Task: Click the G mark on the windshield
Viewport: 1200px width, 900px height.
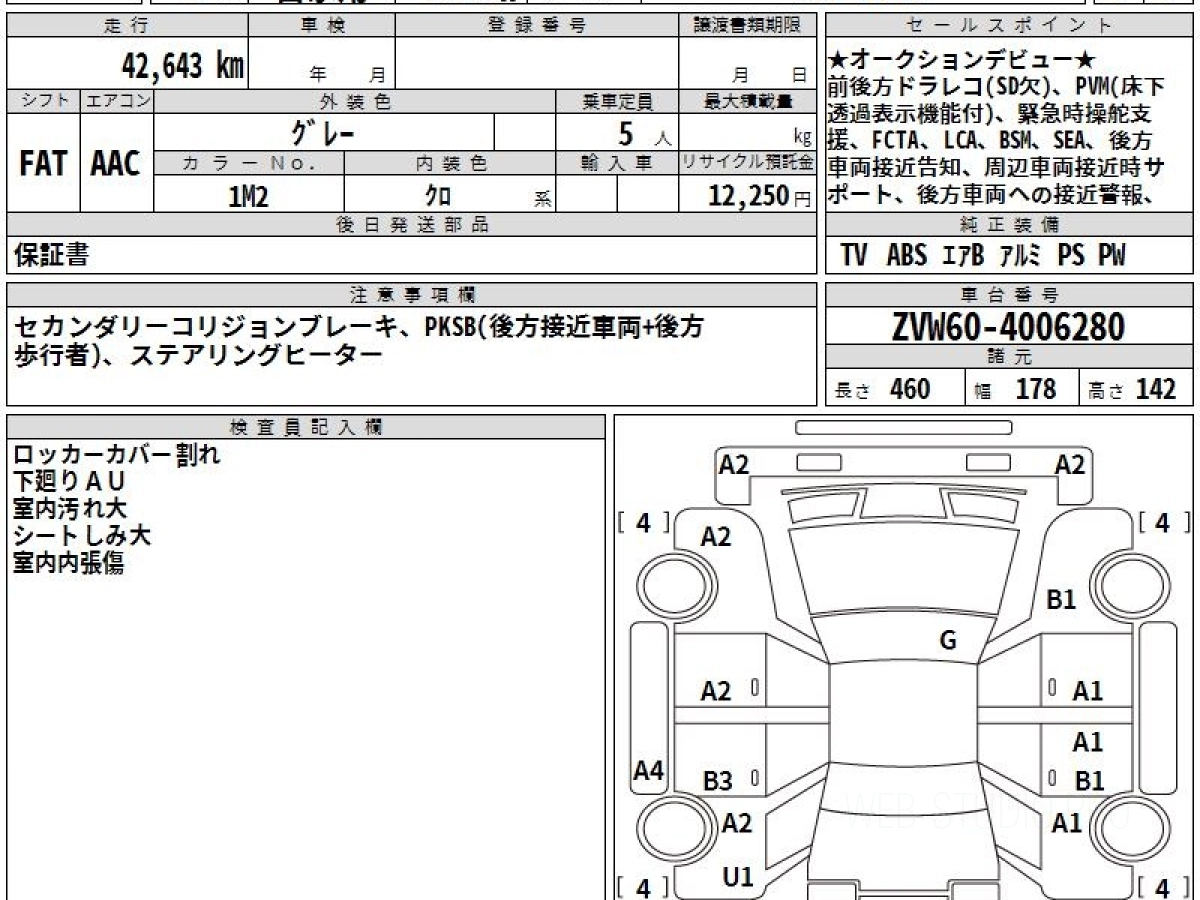Action: tap(948, 641)
